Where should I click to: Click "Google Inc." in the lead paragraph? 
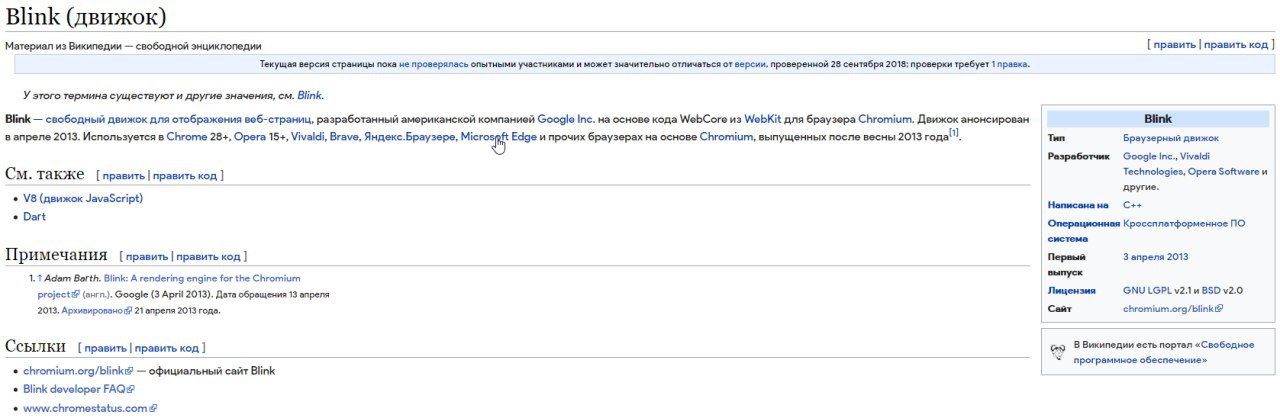[x=566, y=119]
